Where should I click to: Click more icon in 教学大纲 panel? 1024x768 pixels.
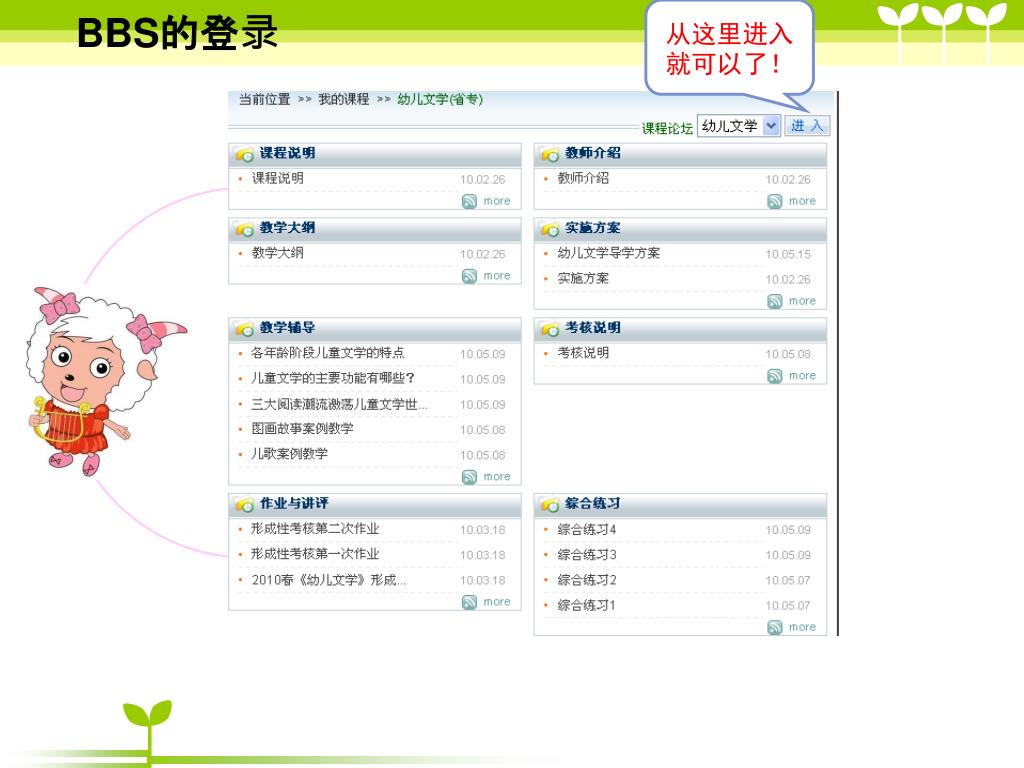coord(470,276)
